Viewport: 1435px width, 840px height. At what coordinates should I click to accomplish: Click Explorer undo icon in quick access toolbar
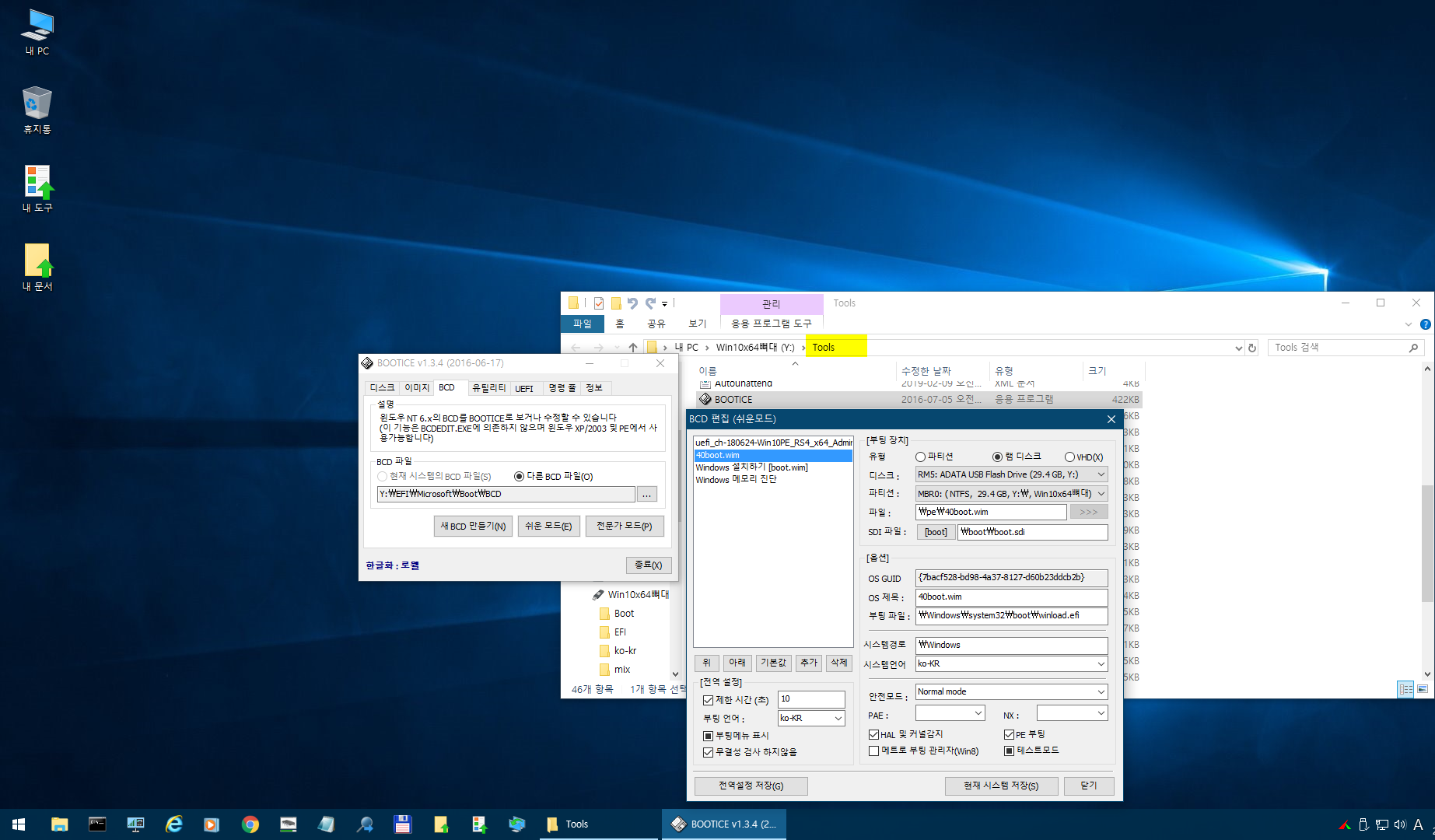click(632, 303)
